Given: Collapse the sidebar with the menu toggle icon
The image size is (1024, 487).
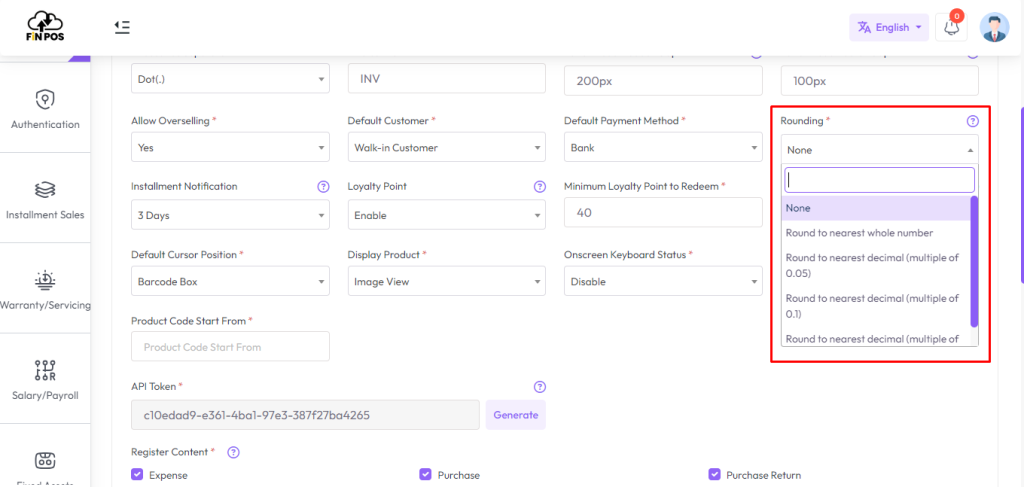Looking at the screenshot, I should (x=122, y=27).
